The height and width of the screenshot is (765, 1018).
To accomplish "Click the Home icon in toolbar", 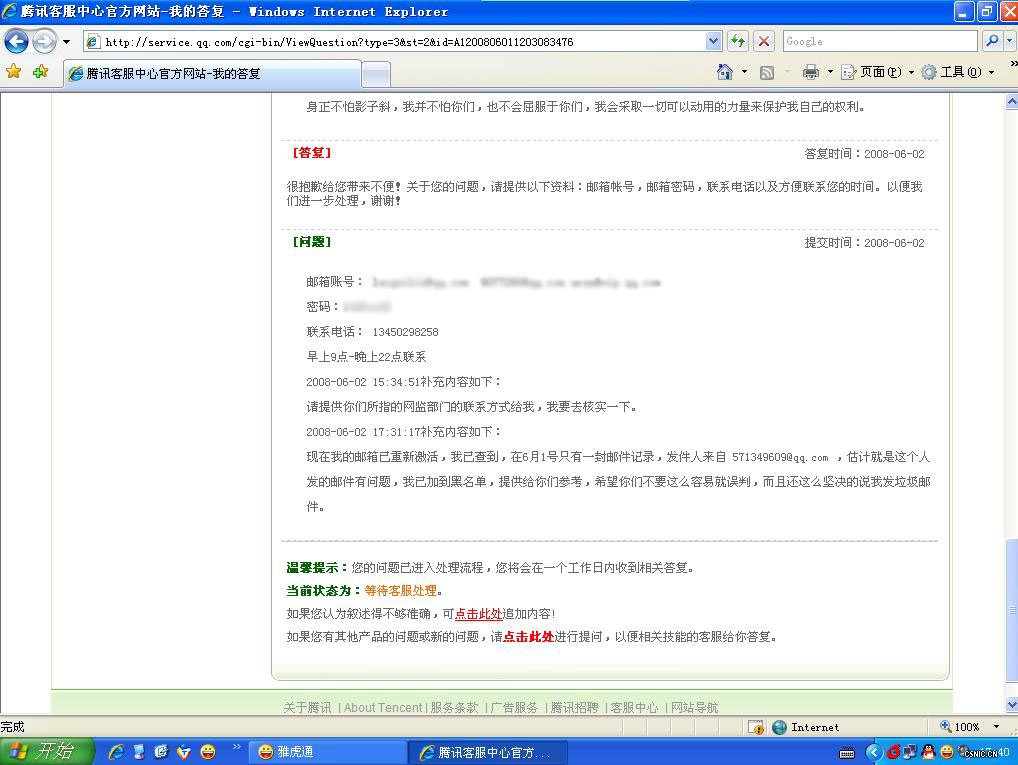I will (x=725, y=72).
